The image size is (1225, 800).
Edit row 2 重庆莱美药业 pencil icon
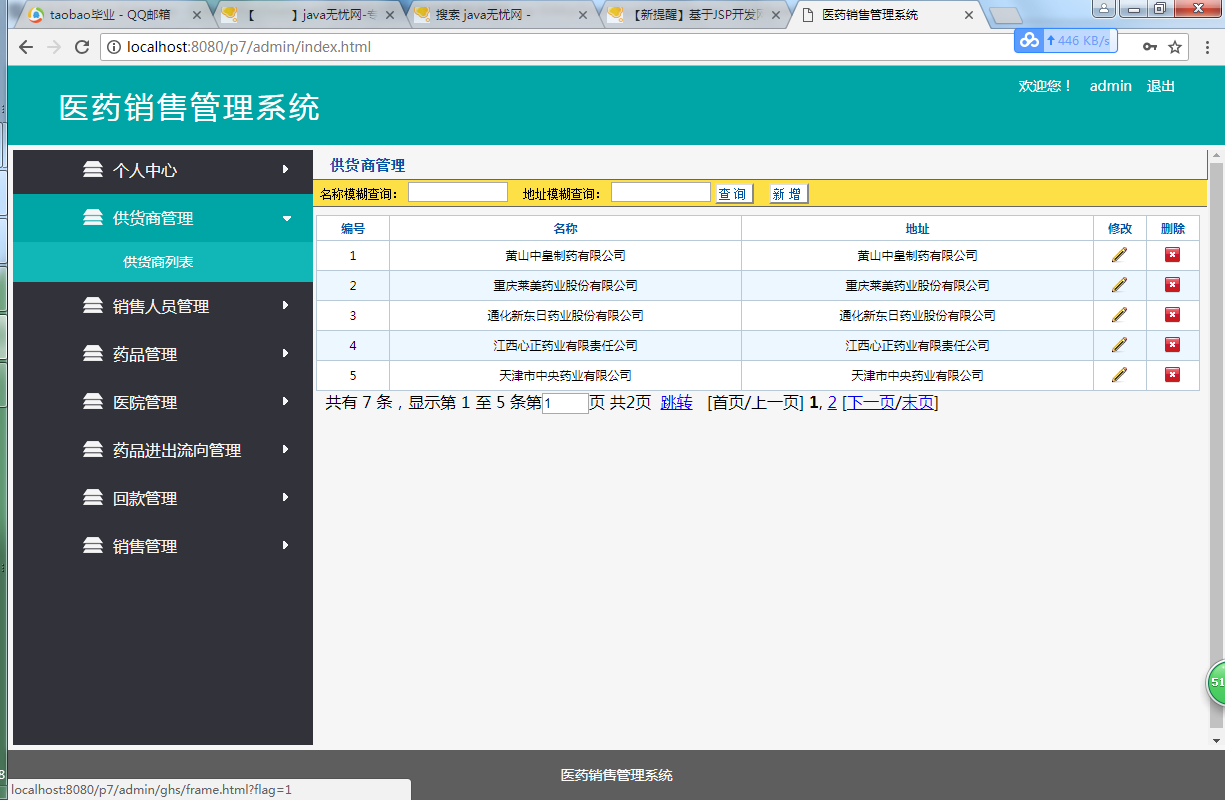[1119, 285]
